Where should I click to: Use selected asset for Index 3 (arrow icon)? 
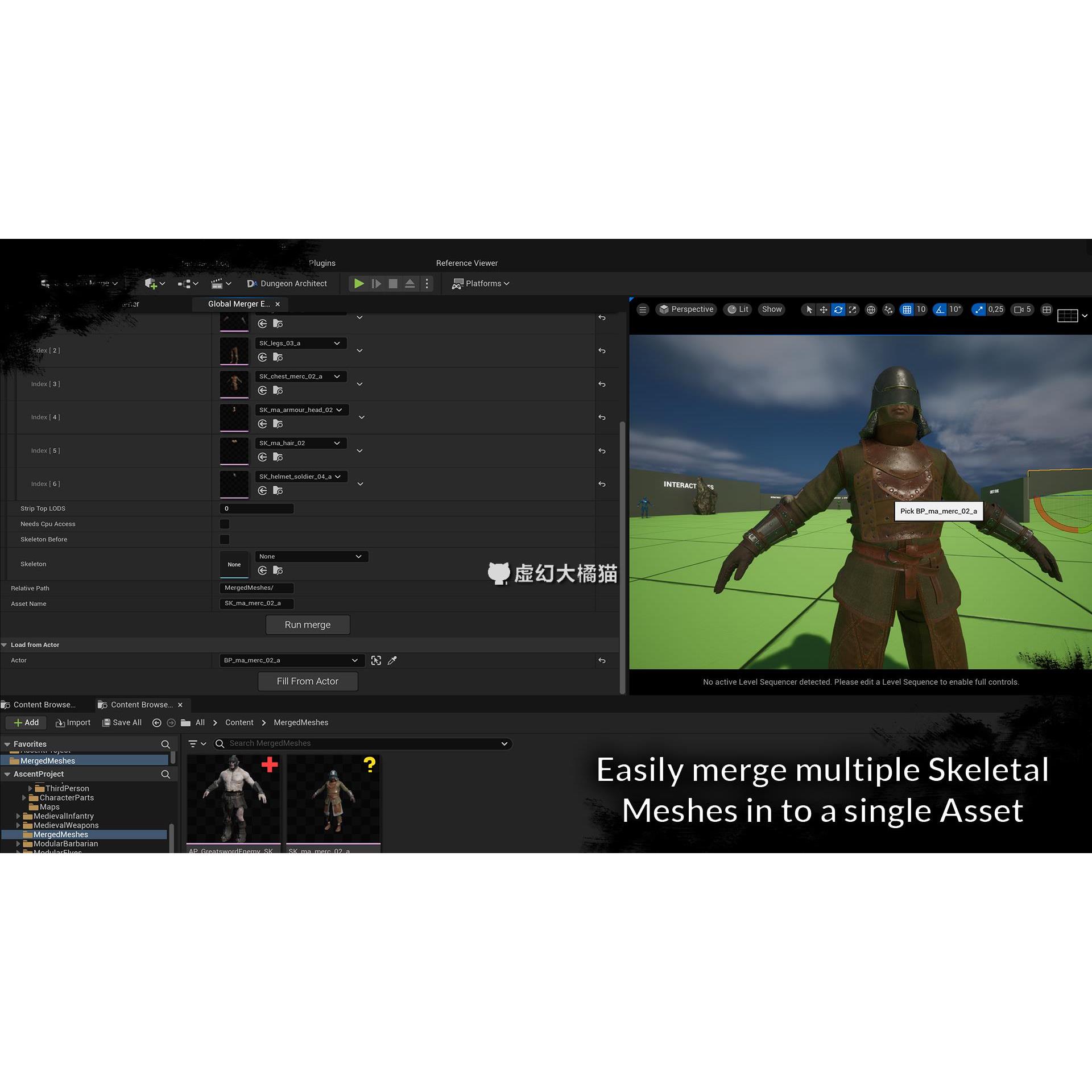click(x=262, y=390)
